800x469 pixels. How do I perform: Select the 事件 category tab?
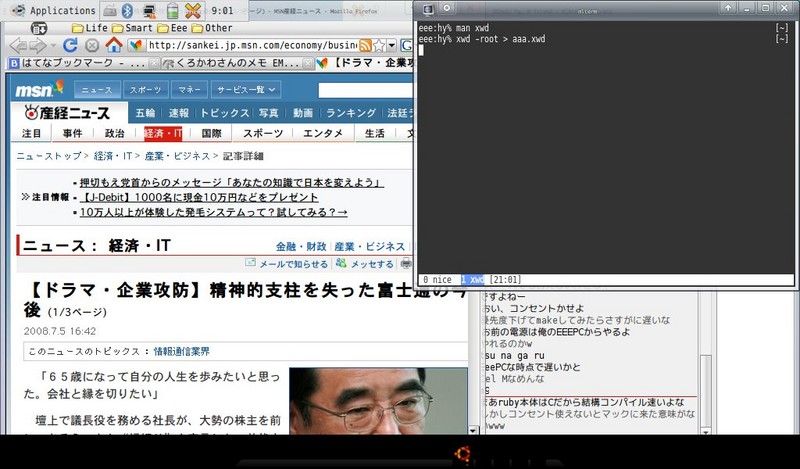(x=72, y=133)
